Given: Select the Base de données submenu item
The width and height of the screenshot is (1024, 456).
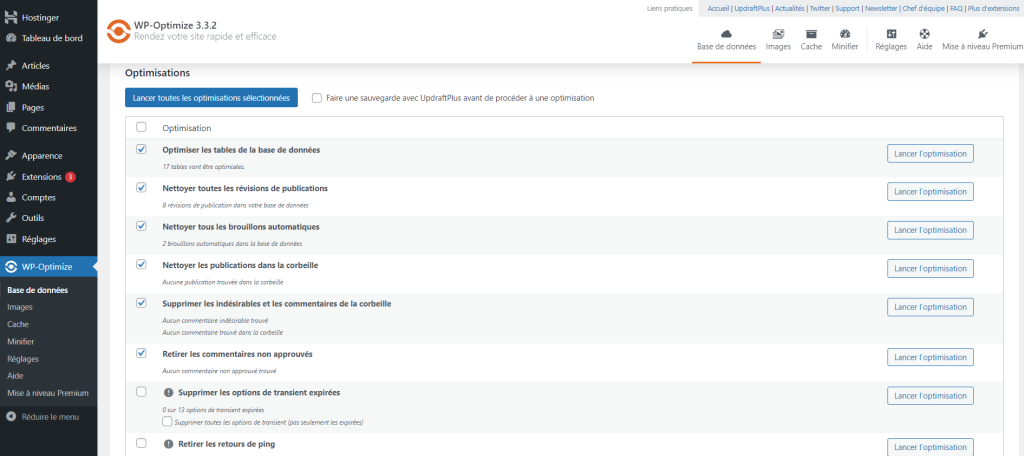Looking at the screenshot, I should coord(37,290).
